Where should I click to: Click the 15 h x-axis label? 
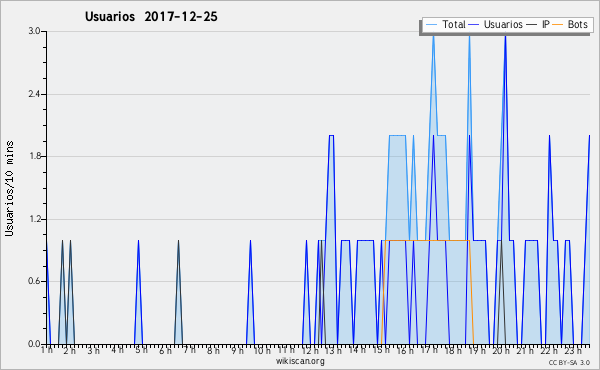(x=381, y=350)
